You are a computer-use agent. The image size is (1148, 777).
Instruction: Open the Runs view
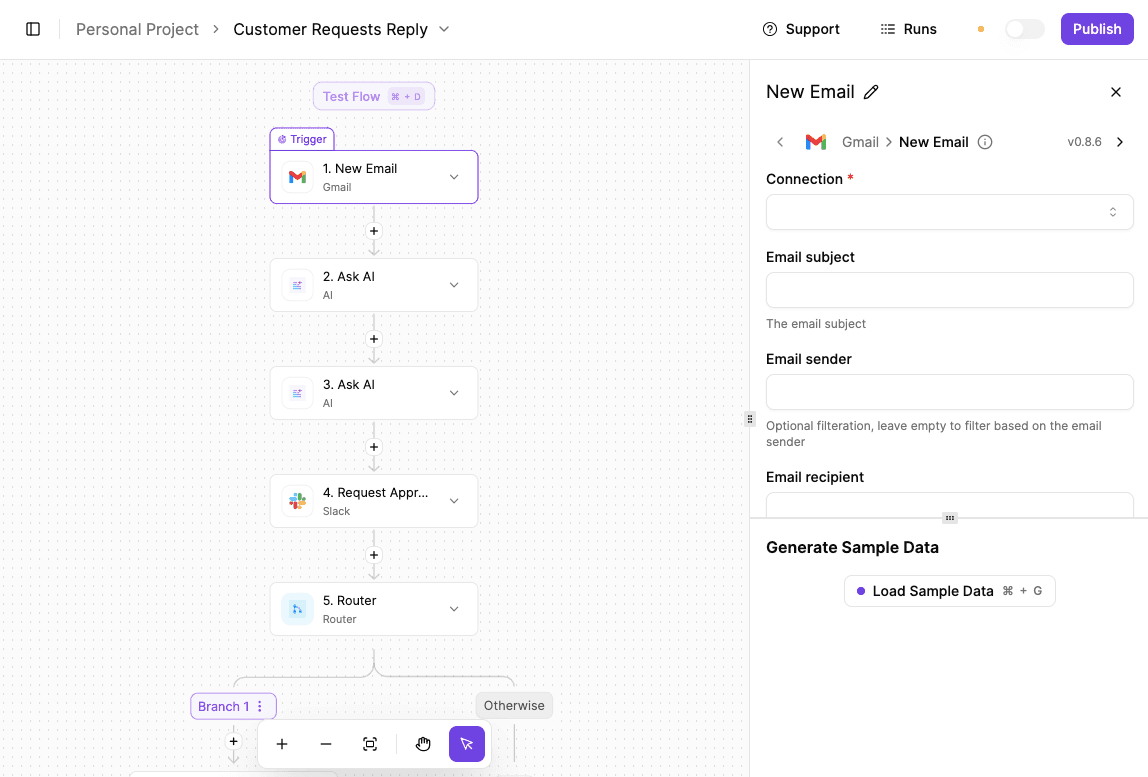click(x=908, y=29)
